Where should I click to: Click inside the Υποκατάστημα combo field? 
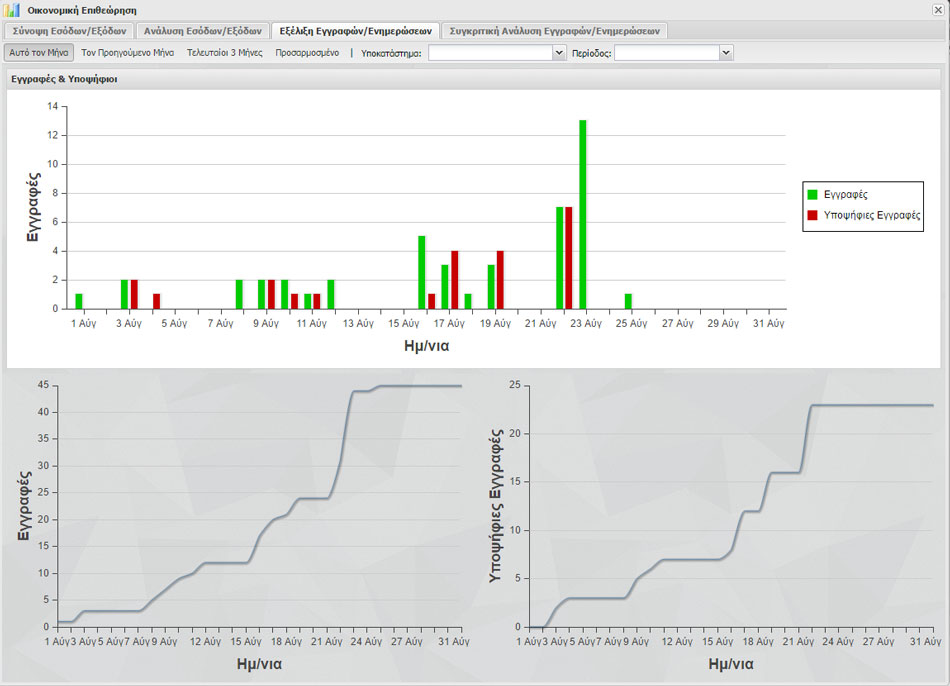pos(490,52)
